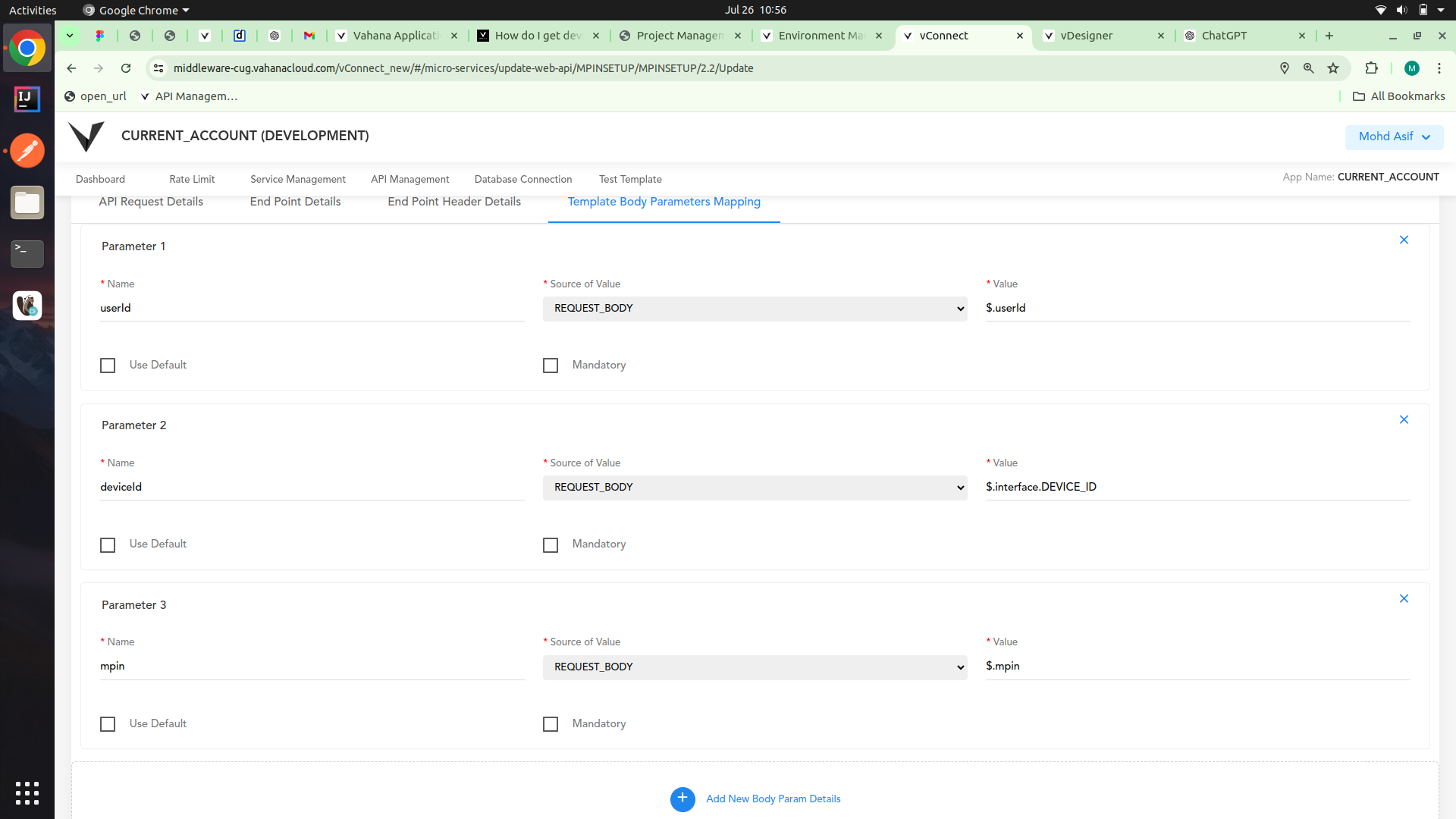Viewport: 1456px width, 819px height.
Task: Enable Use Default for Parameter 1
Action: pyautogui.click(x=108, y=366)
